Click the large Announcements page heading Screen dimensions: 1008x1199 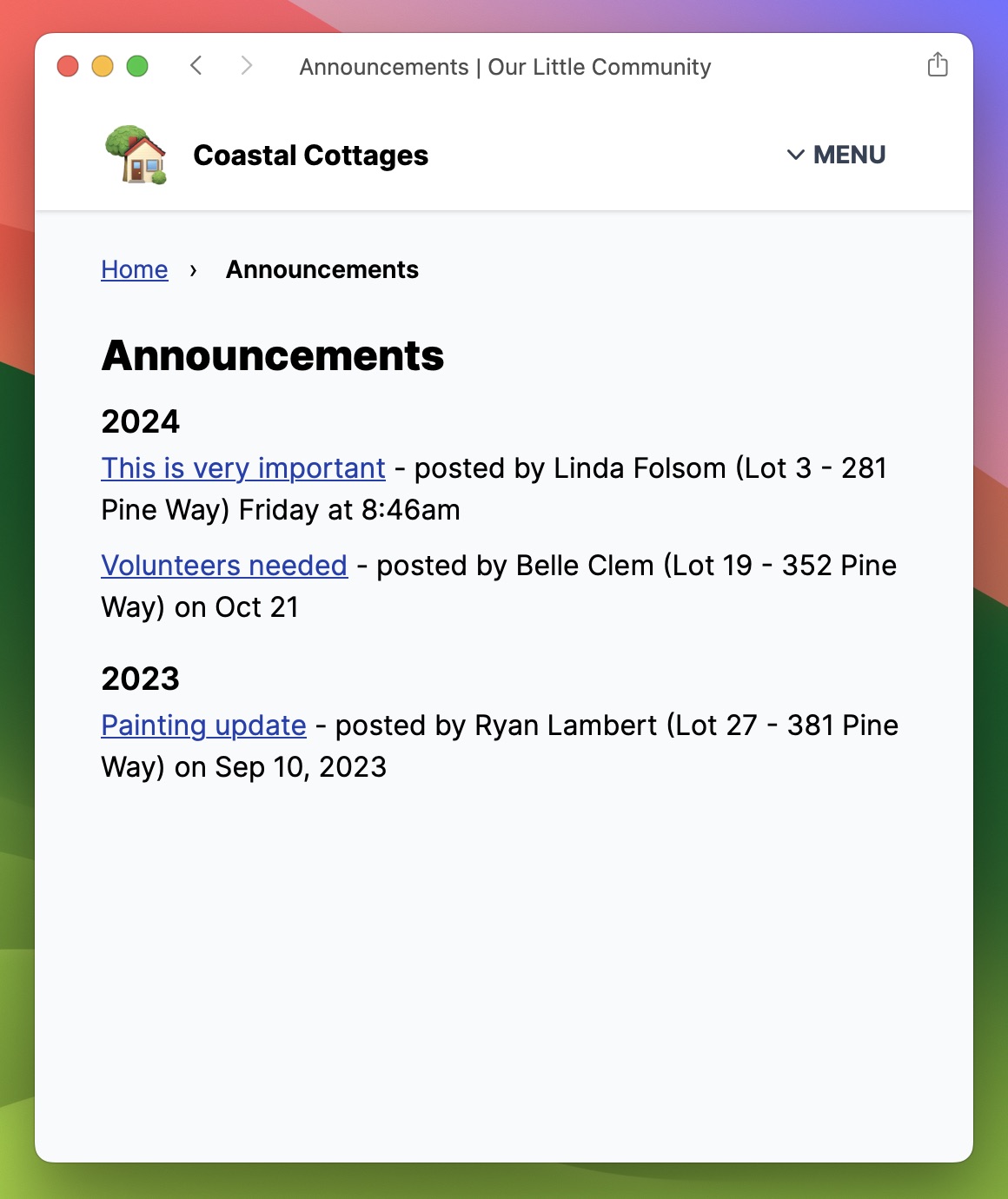(273, 355)
